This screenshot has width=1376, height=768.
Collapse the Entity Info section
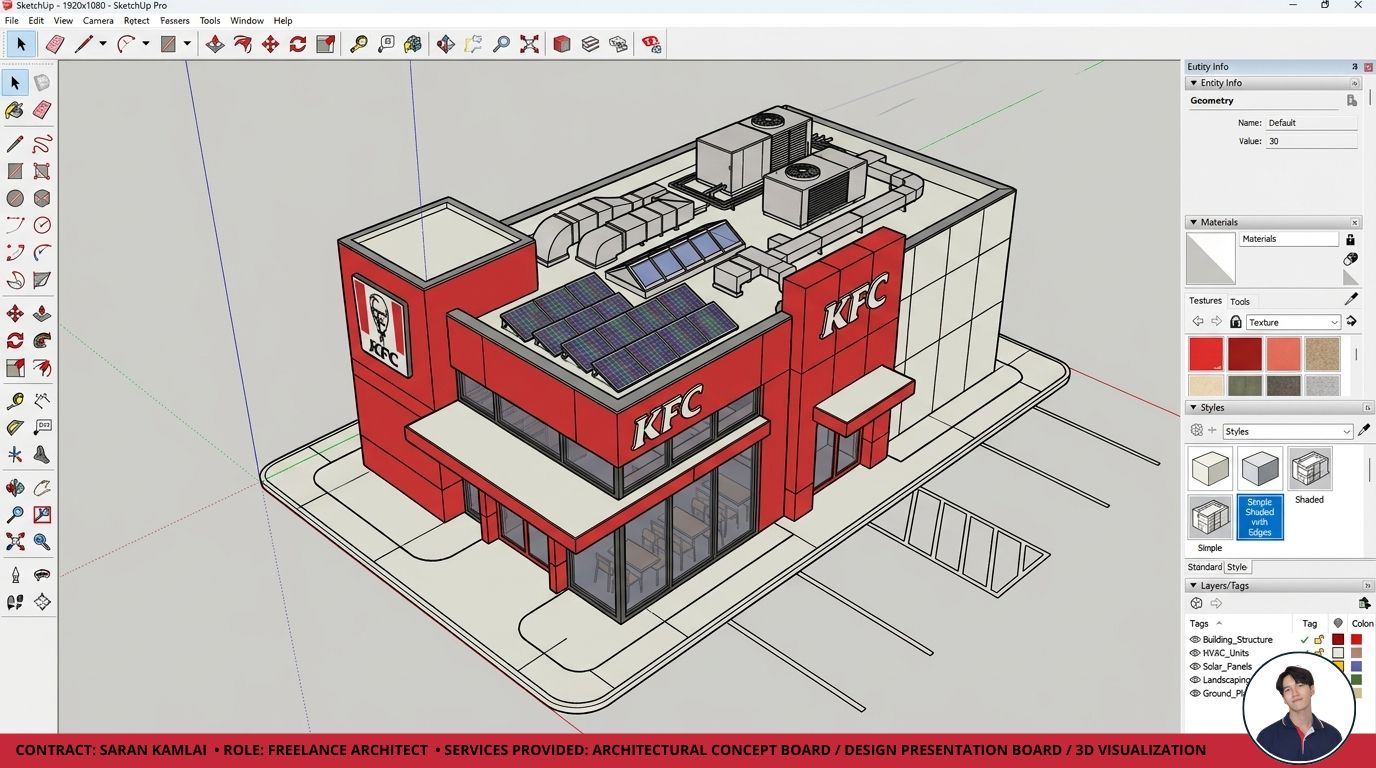pos(1193,83)
